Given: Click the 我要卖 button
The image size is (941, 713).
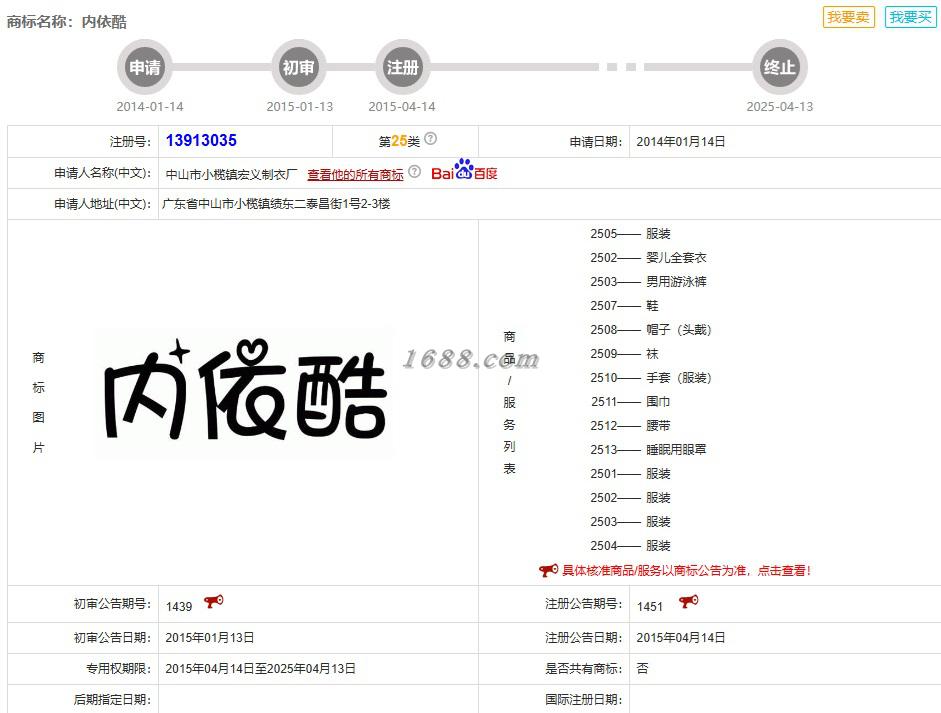Looking at the screenshot, I should [849, 17].
